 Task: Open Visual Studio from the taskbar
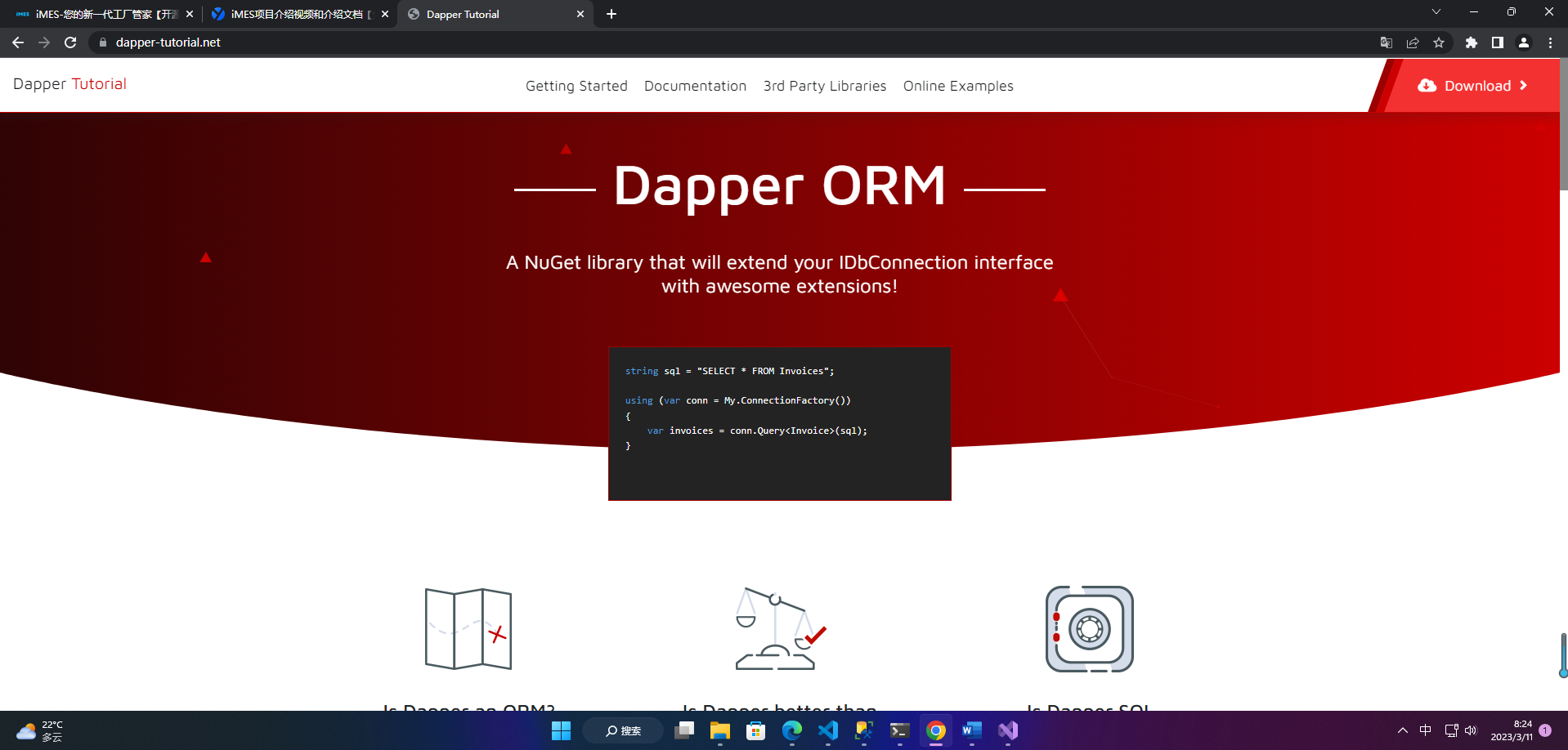point(1008,730)
